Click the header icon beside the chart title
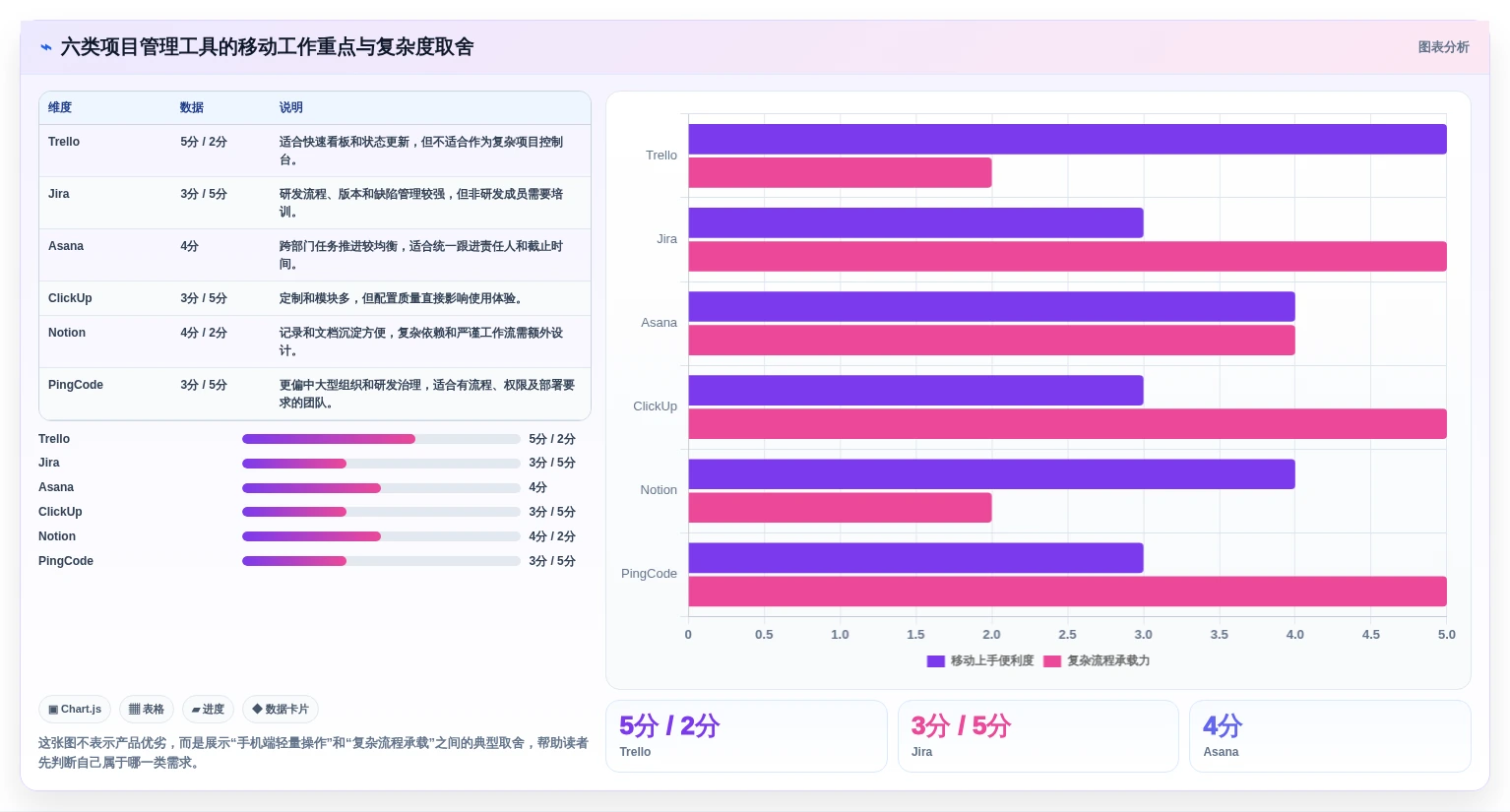The height and width of the screenshot is (812, 1510). tap(45, 47)
